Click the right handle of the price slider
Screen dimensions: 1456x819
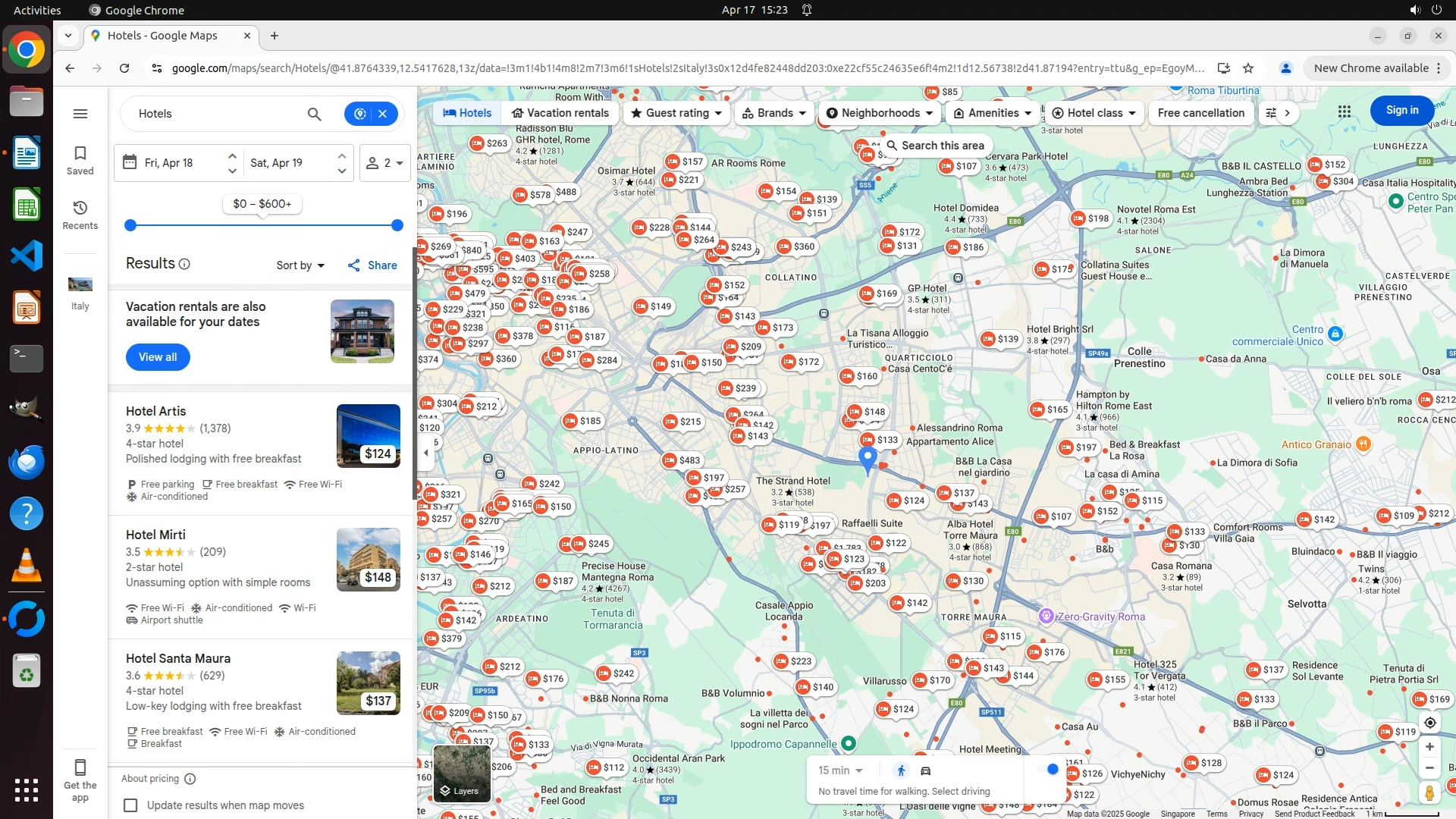pyautogui.click(x=397, y=225)
